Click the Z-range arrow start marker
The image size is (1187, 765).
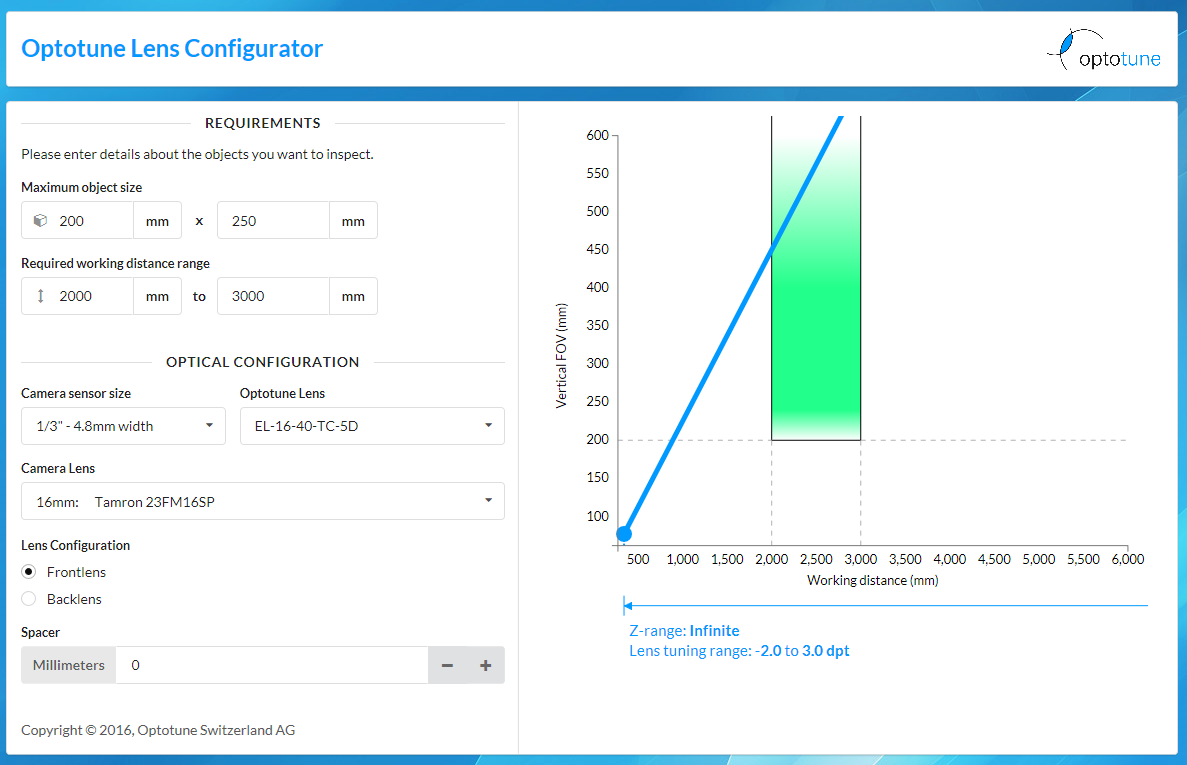click(x=624, y=605)
